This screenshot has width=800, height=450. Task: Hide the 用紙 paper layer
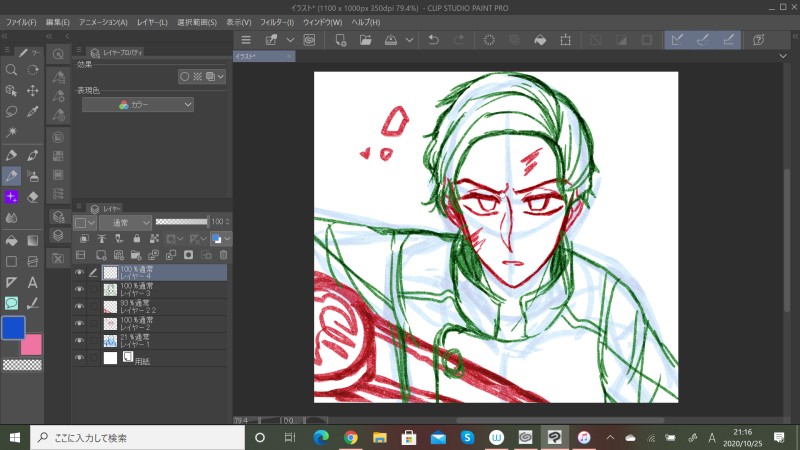point(79,358)
